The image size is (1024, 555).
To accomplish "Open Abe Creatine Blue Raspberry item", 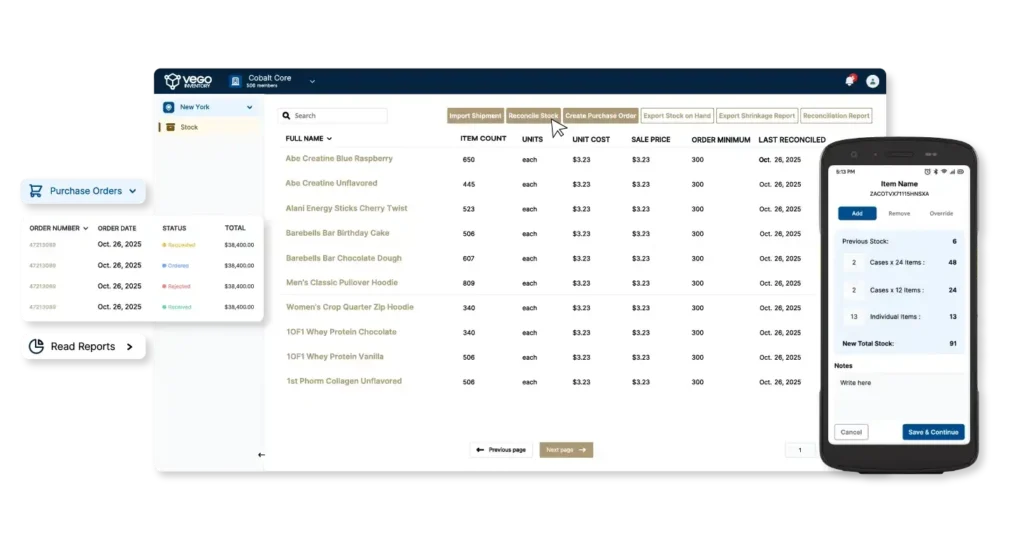I will click(x=339, y=159).
